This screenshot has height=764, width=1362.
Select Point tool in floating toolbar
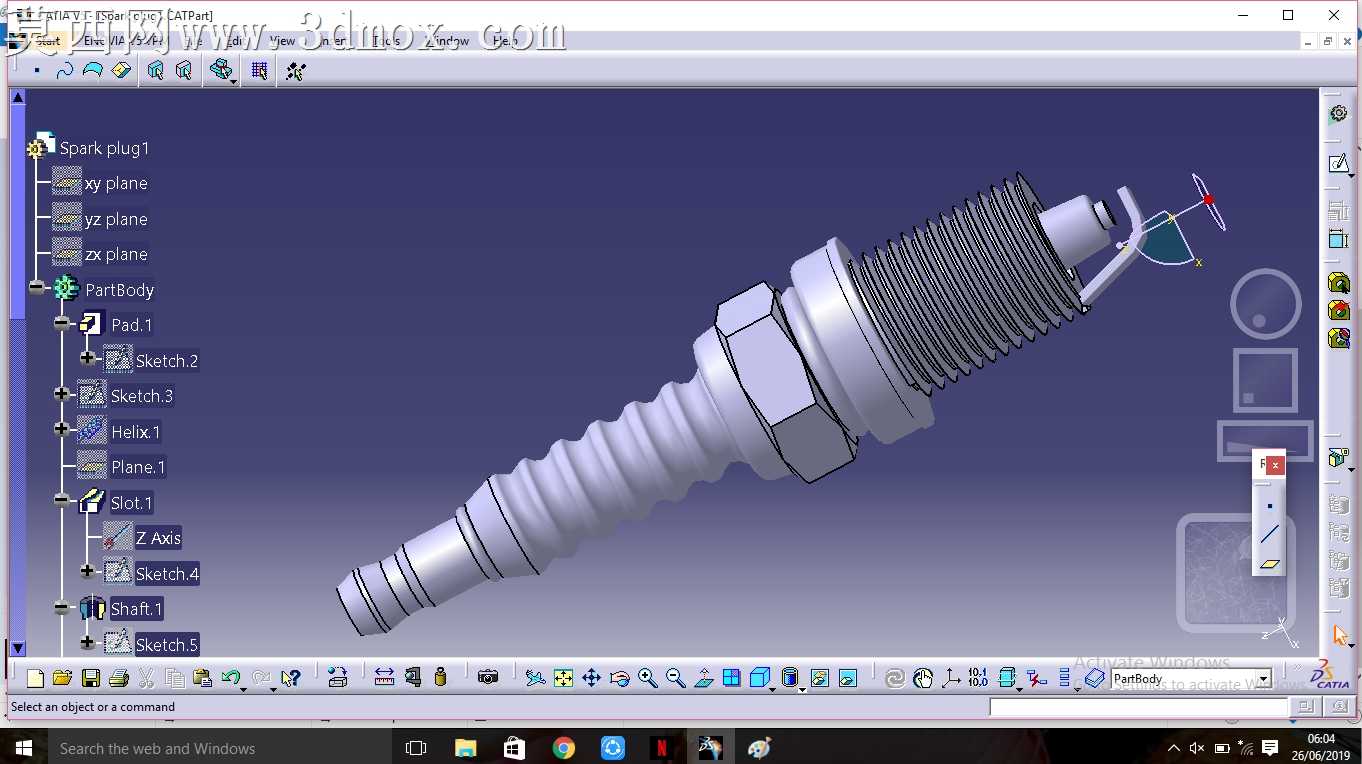tap(1270, 506)
